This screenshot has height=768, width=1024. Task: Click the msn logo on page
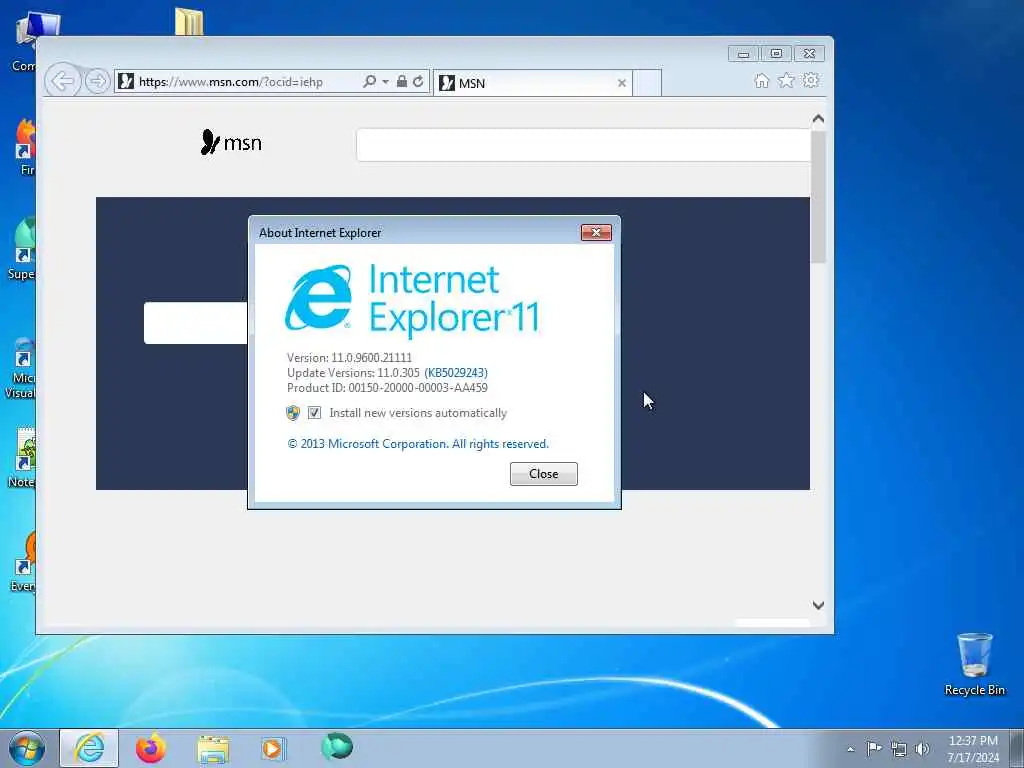point(231,142)
